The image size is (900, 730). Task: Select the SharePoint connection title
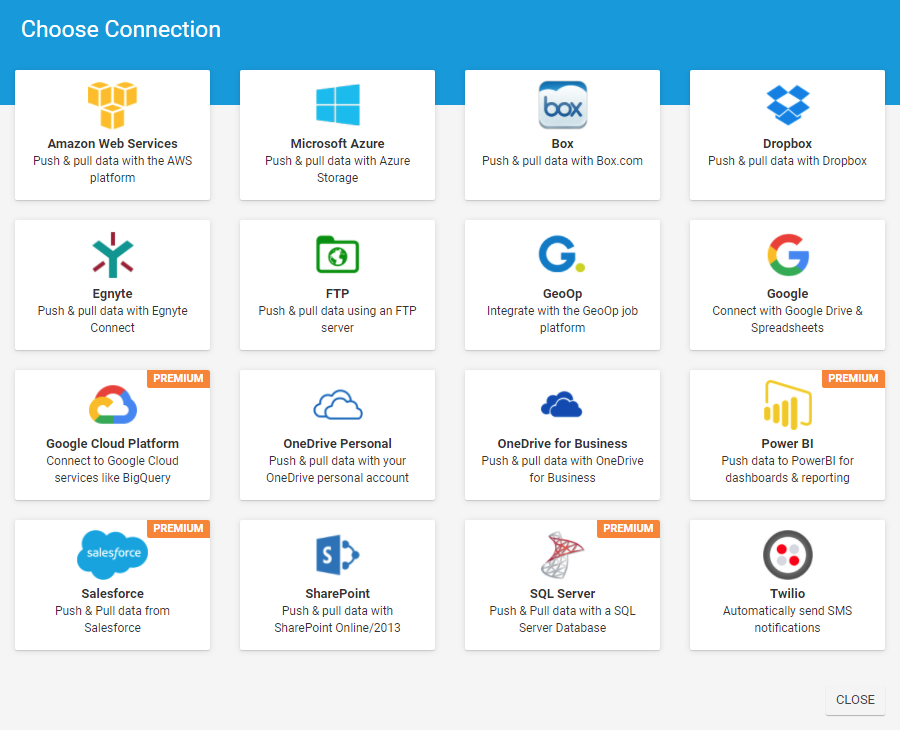click(x=338, y=593)
